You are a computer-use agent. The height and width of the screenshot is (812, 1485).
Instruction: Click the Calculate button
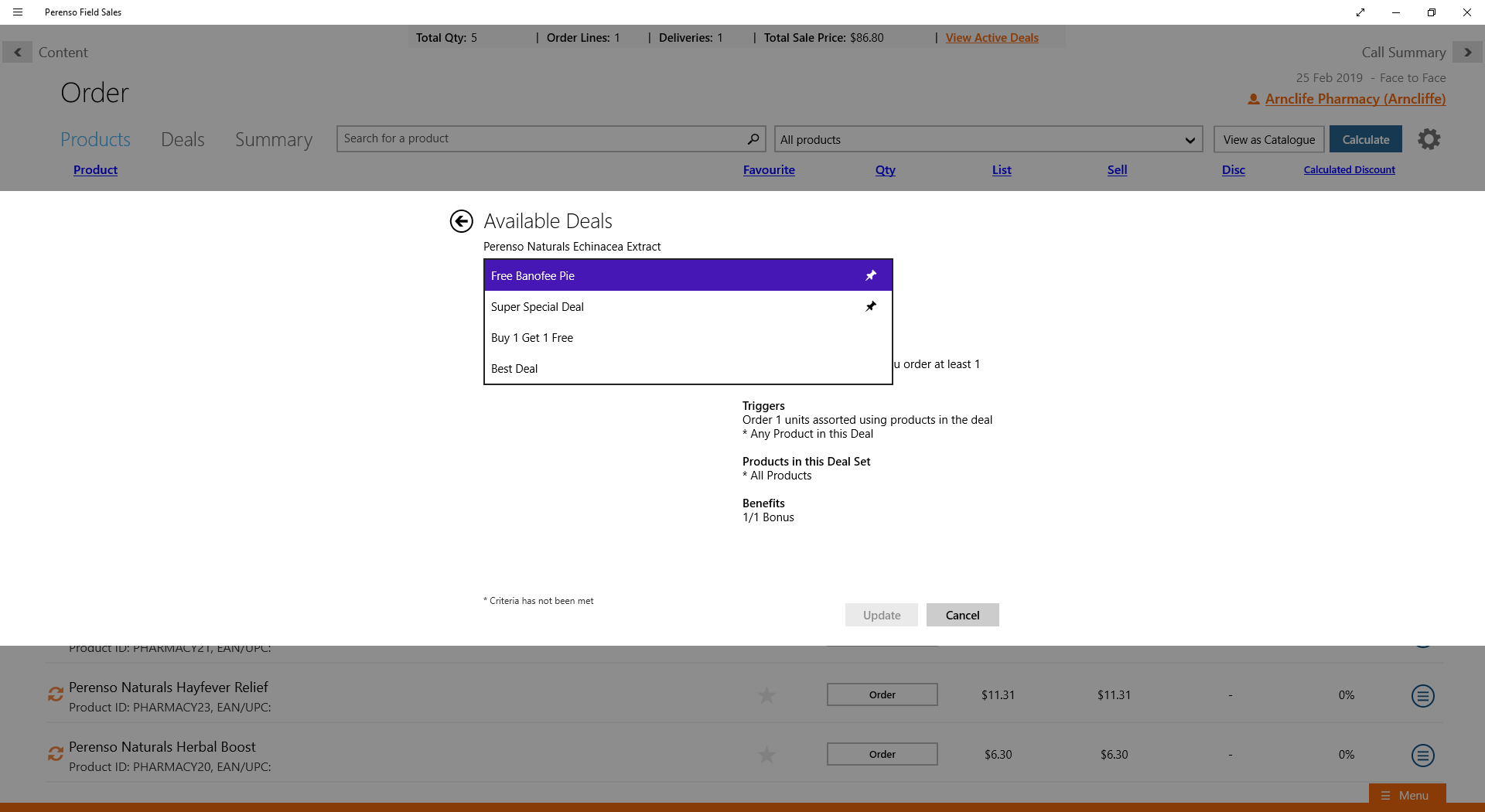coord(1365,139)
